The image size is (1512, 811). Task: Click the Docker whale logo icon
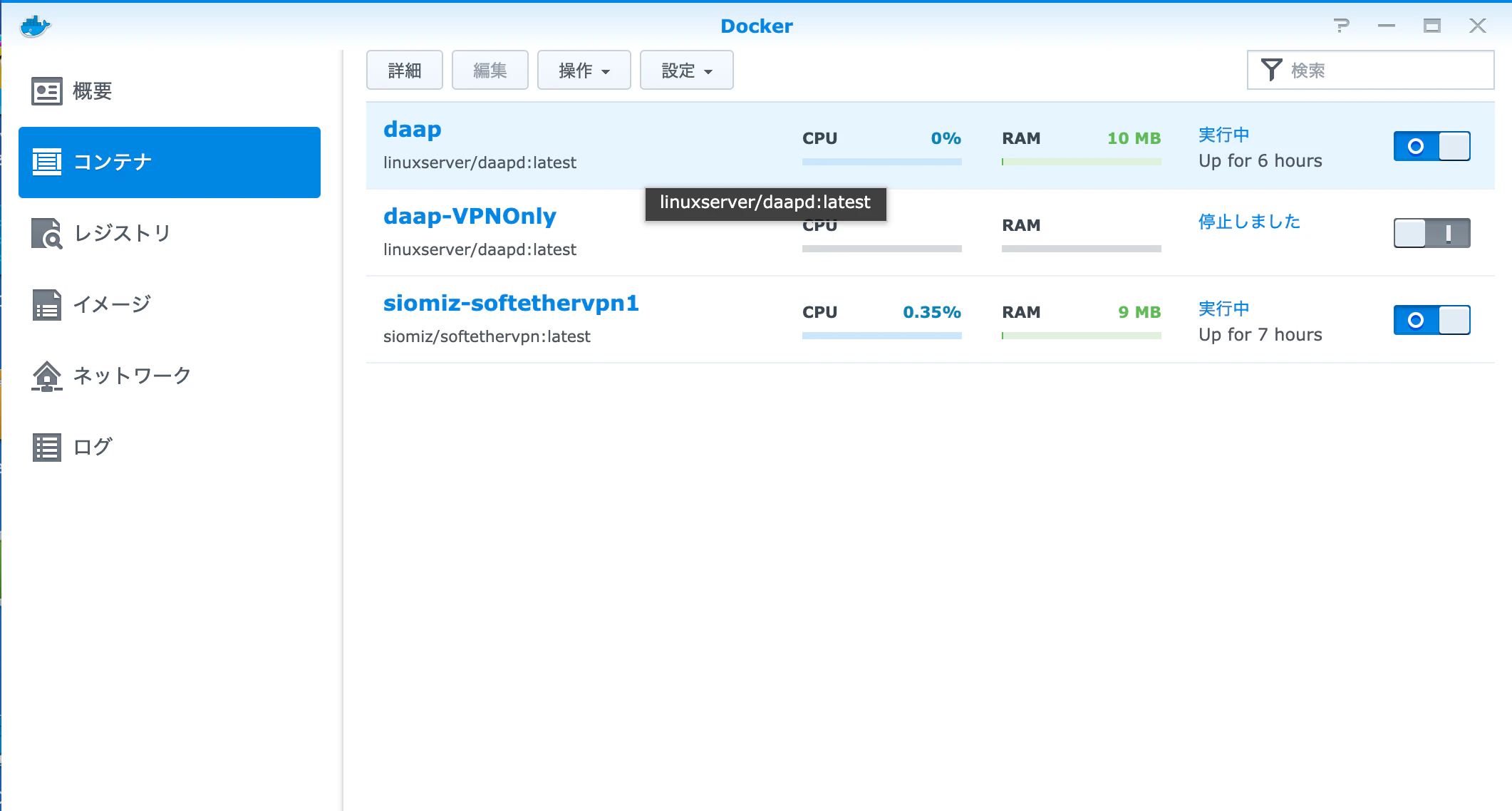coord(35,26)
